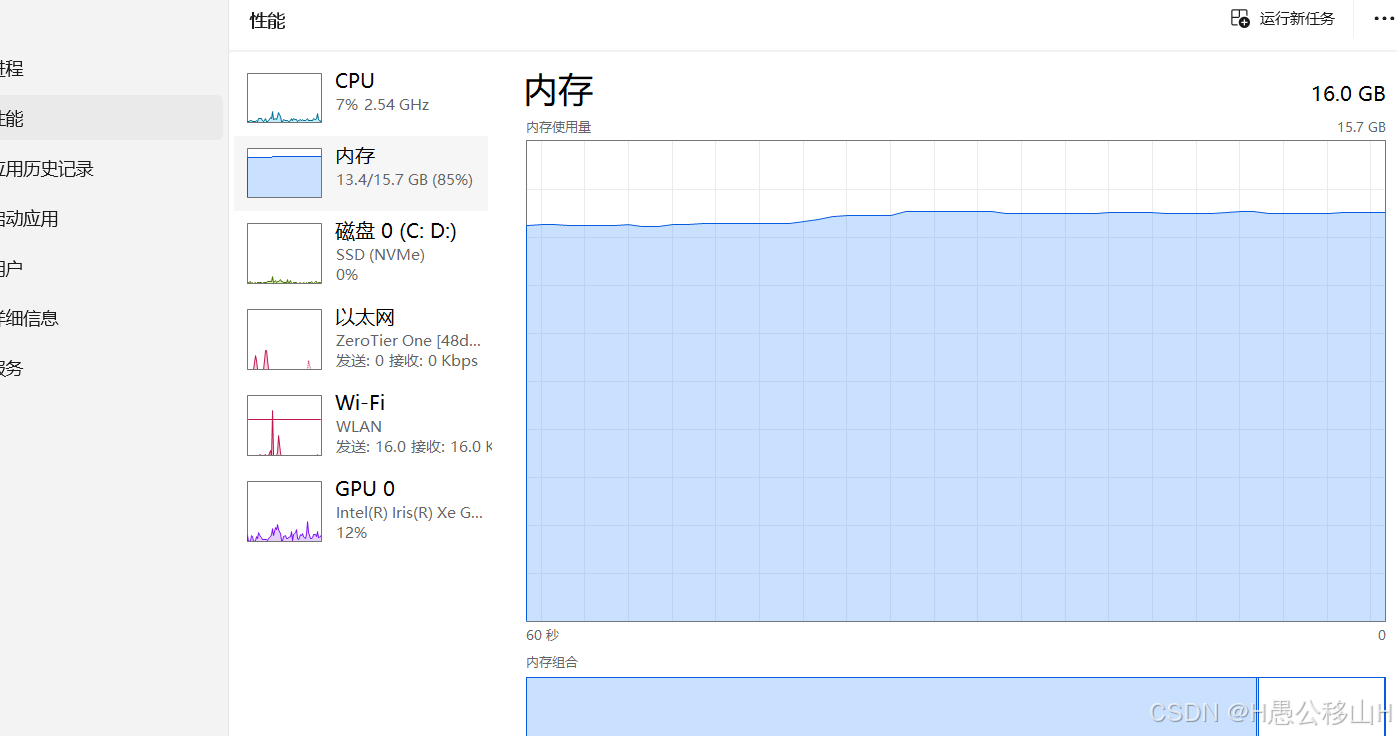Viewport: 1397px width, 736px height.
Task: Click the 12% GPU usage value
Action: point(351,533)
